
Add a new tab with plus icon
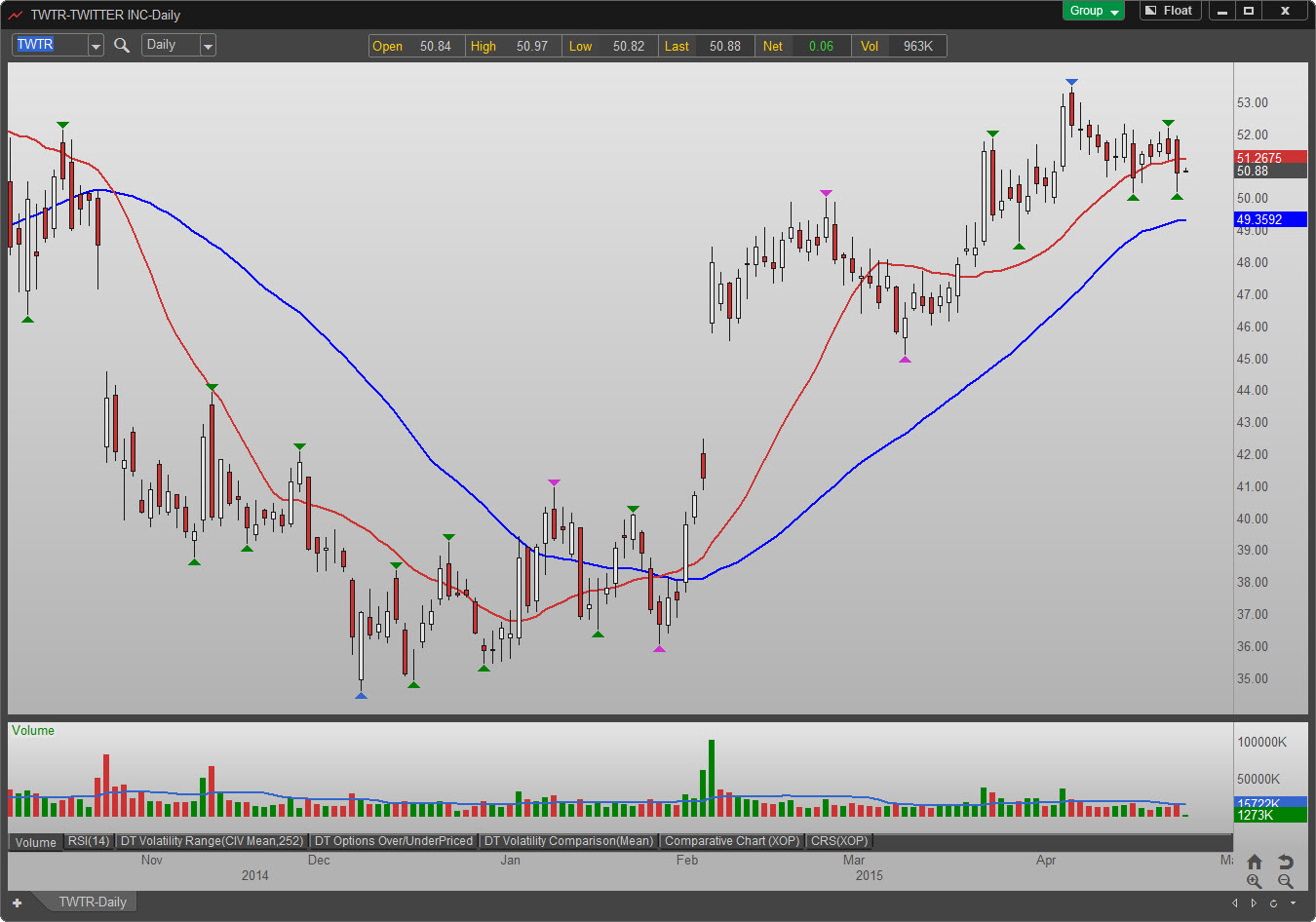tap(17, 903)
